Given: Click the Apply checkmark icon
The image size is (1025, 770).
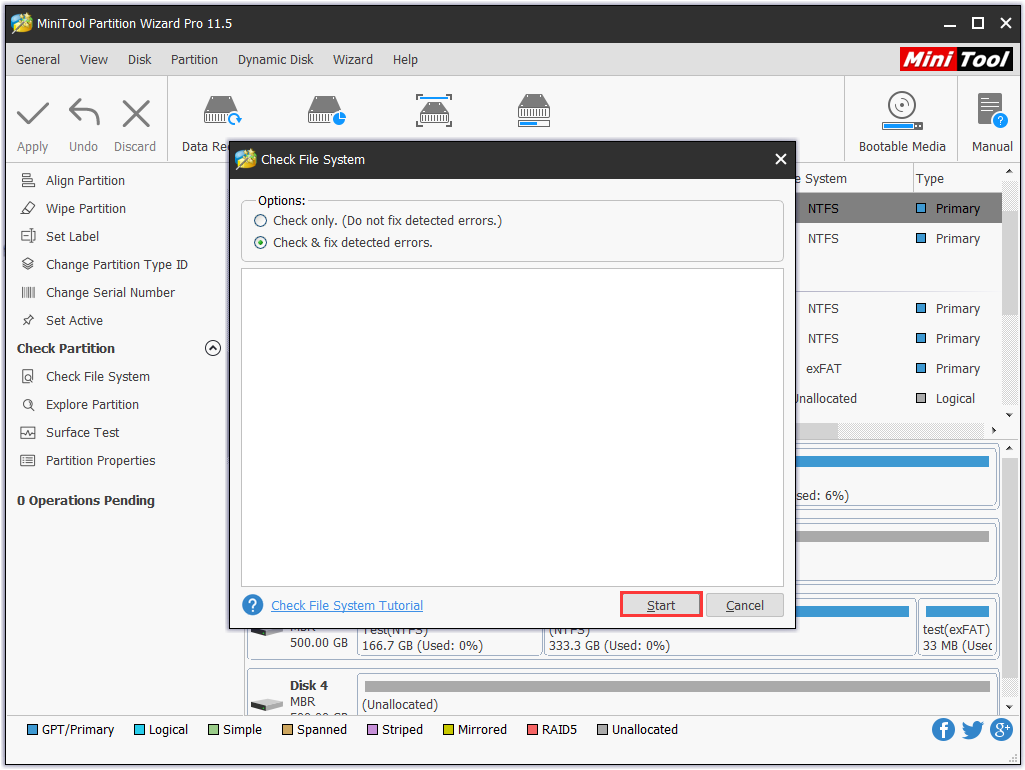Looking at the screenshot, I should coord(33,113).
